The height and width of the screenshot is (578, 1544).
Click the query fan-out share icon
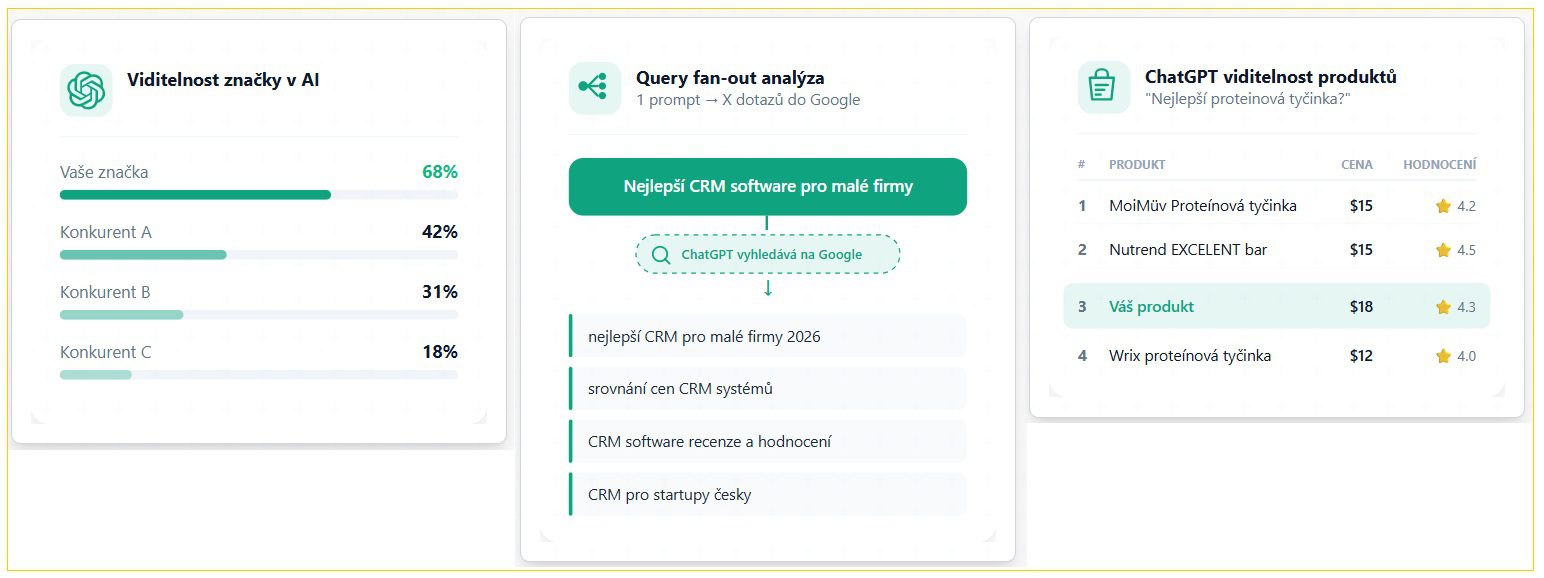click(x=594, y=88)
